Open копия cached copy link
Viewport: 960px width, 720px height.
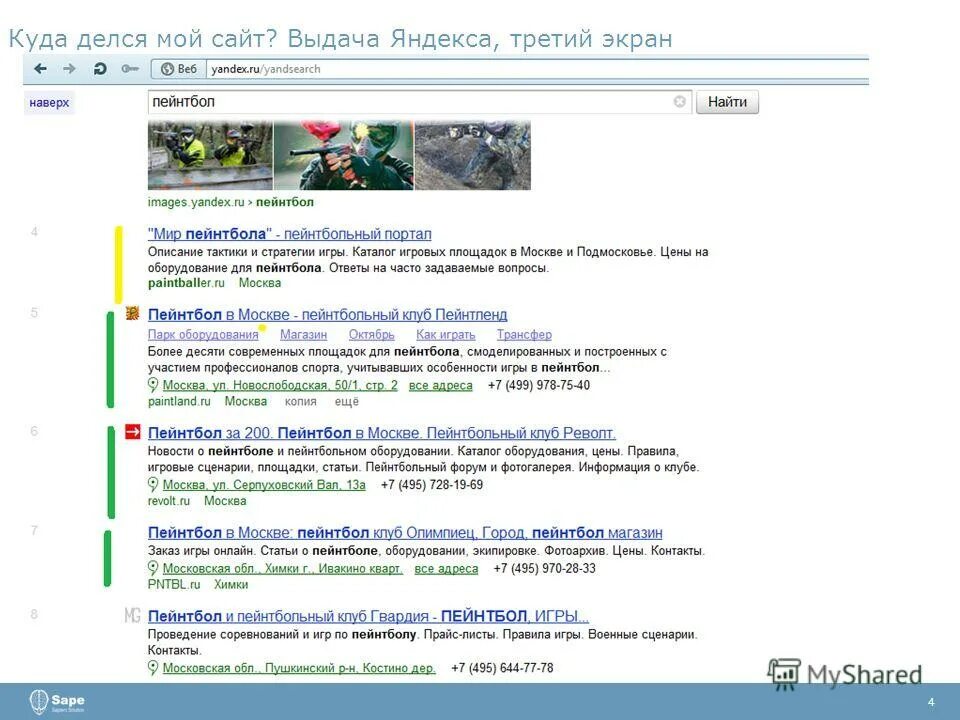pos(301,402)
